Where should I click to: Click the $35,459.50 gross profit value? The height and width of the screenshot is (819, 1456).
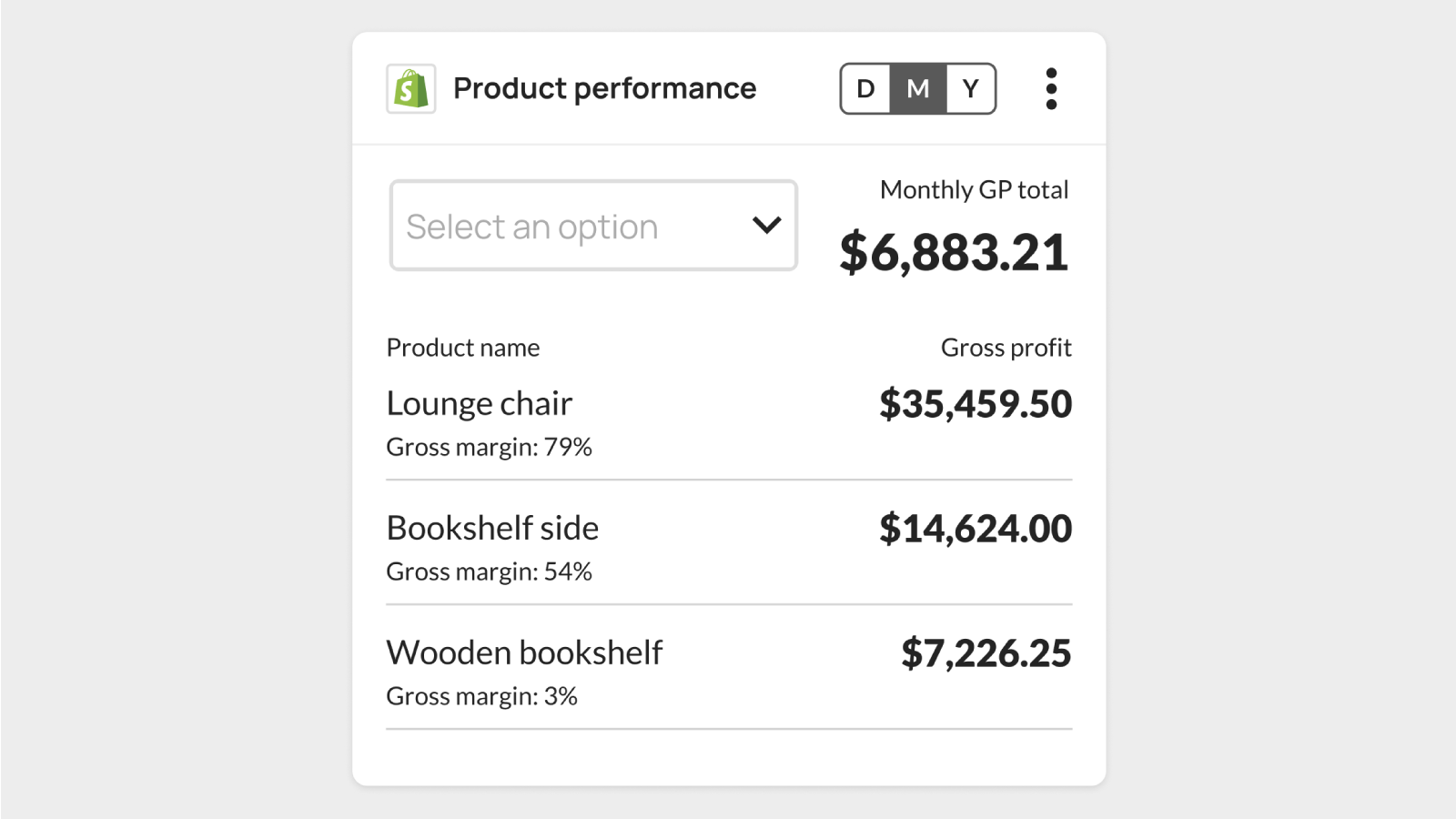(x=976, y=404)
